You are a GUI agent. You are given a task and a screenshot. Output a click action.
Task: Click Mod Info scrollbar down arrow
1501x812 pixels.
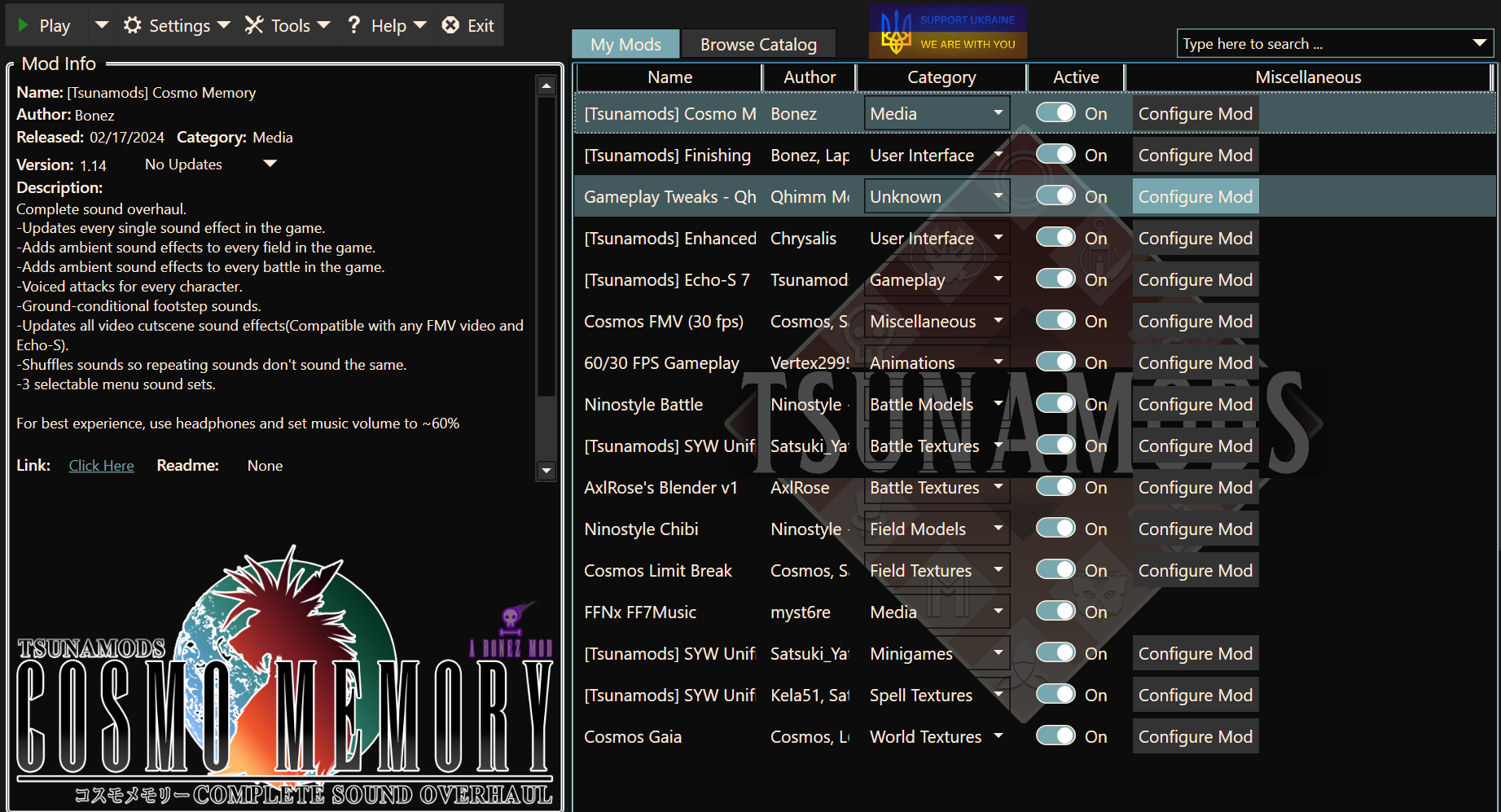(546, 471)
